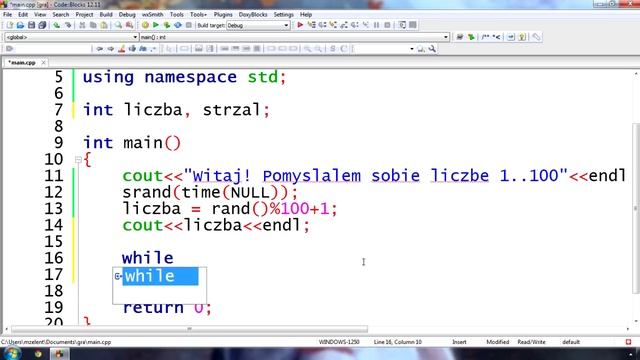Open the Edit menu
640x360 pixels.
point(23,14)
